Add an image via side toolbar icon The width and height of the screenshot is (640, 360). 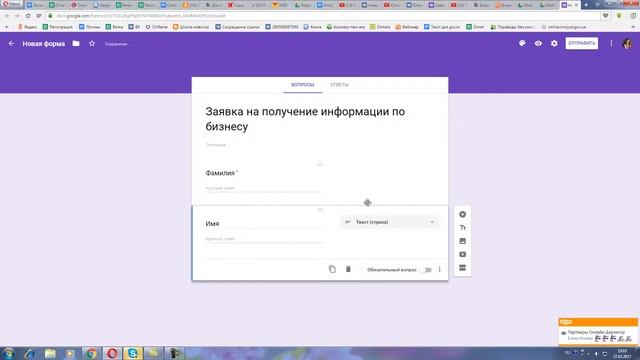(x=462, y=241)
